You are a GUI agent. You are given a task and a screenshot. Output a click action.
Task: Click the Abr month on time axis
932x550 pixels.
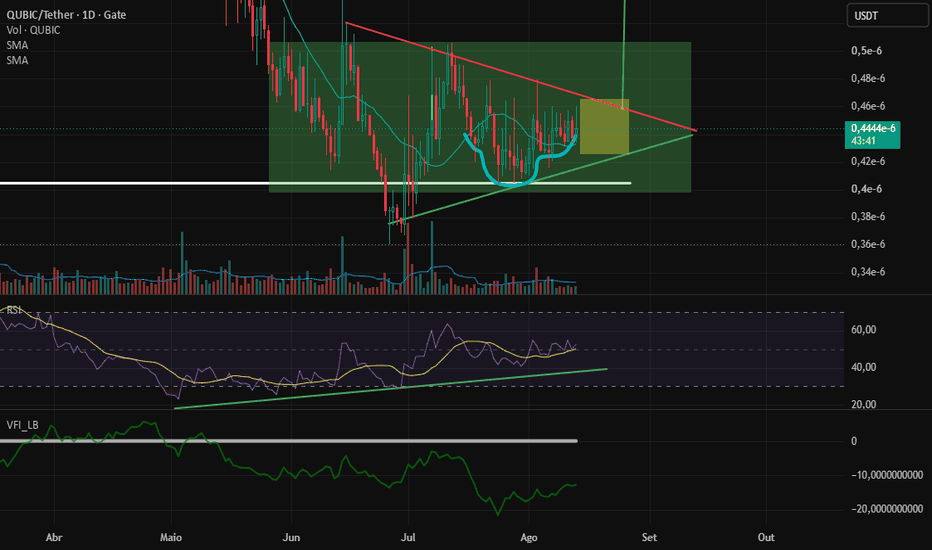(x=54, y=538)
